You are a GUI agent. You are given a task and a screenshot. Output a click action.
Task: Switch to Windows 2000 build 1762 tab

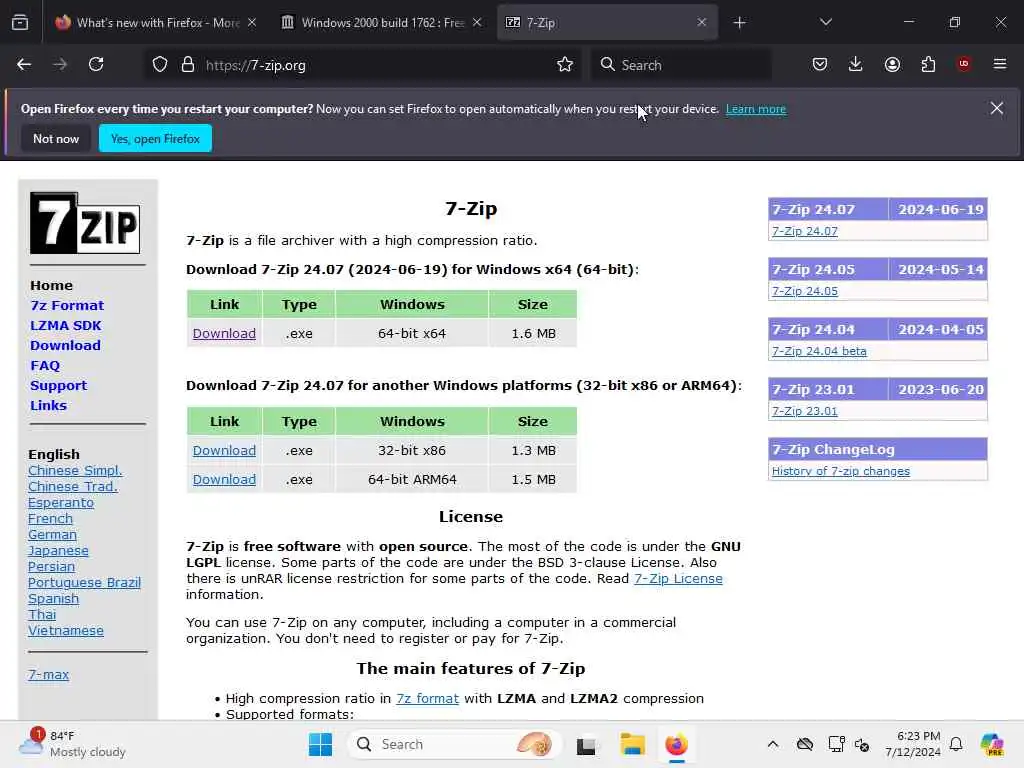coord(383,23)
